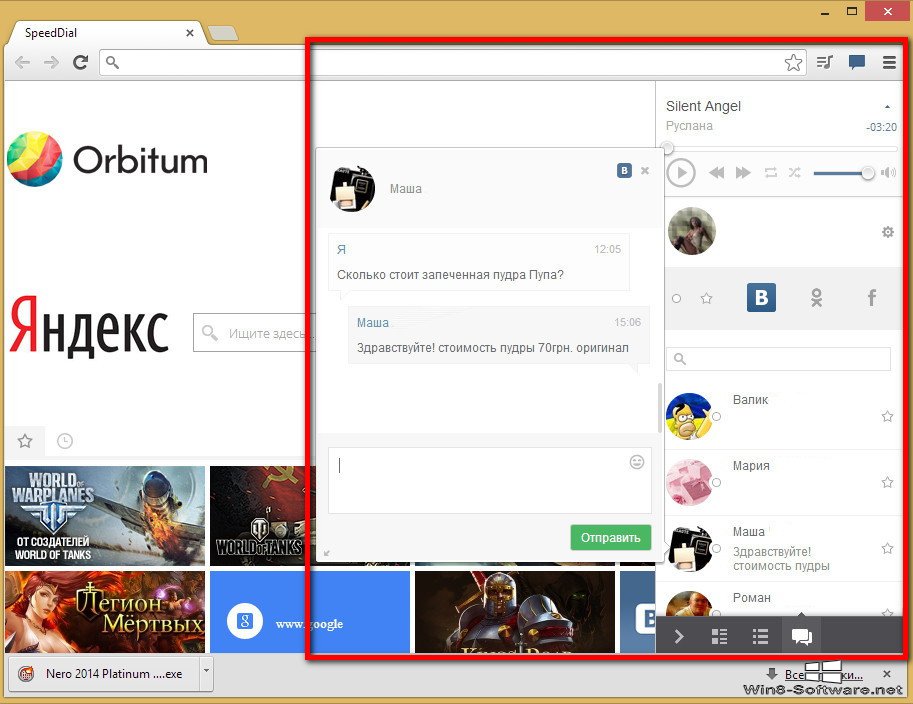Collapse the music player panel arrow
Screen dimensions: 913x704
(887, 107)
